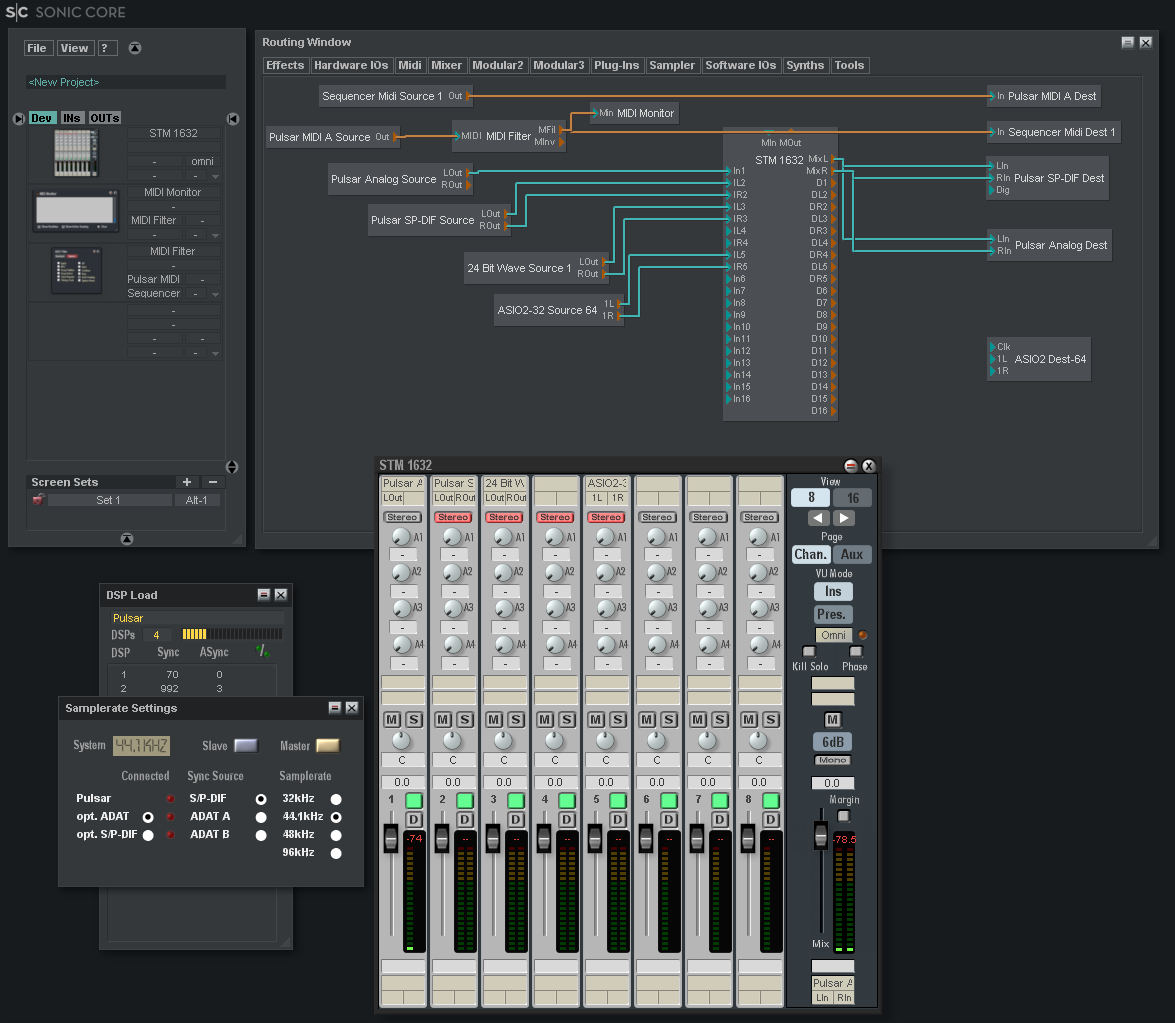Solo channel 6 in STM 1632
This screenshot has width=1175, height=1023.
pos(669,719)
